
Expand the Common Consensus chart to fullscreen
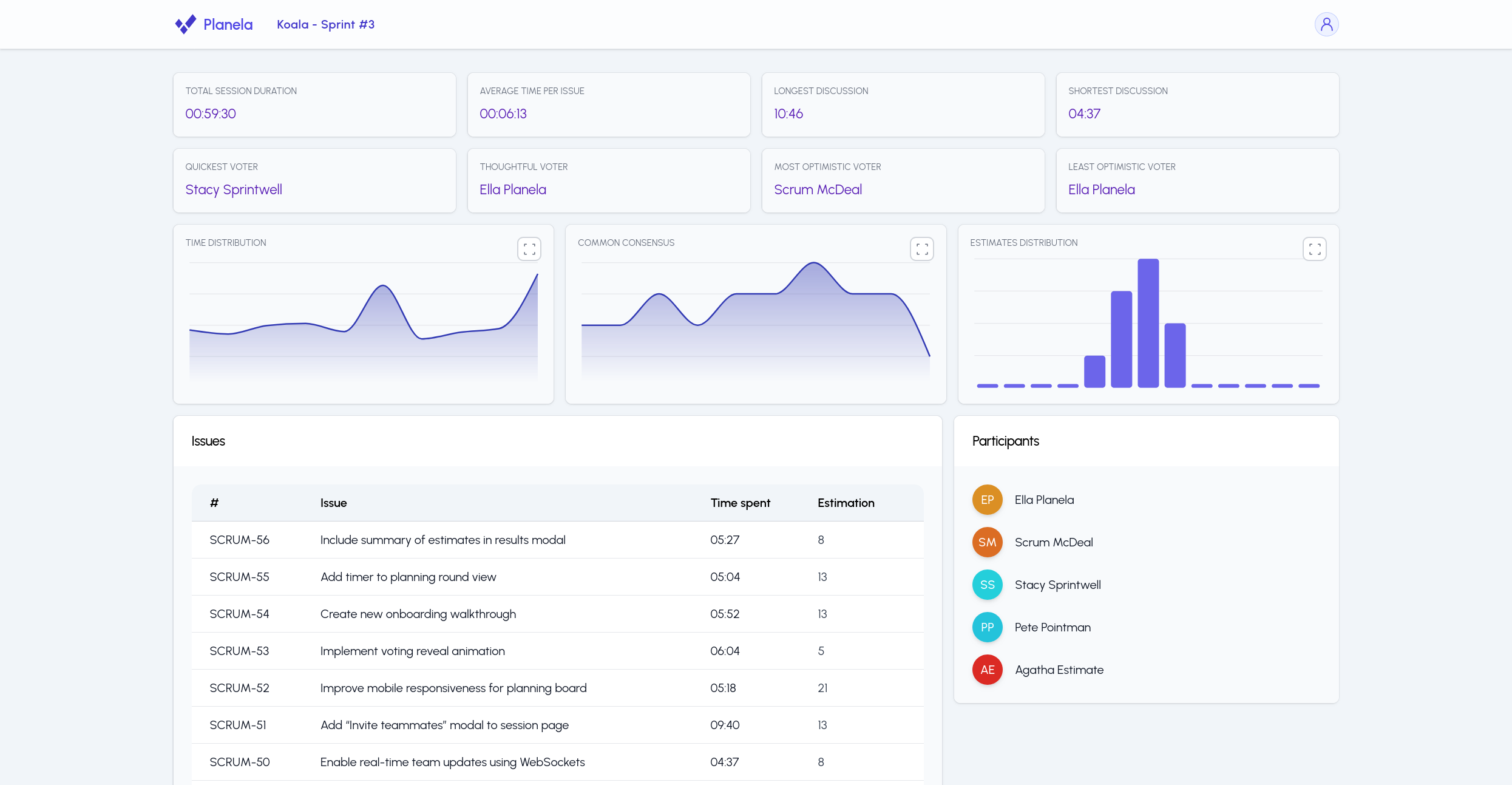click(921, 248)
